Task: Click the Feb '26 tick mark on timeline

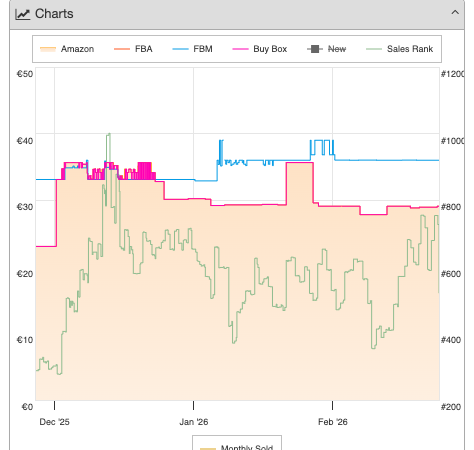Action: [x=332, y=406]
